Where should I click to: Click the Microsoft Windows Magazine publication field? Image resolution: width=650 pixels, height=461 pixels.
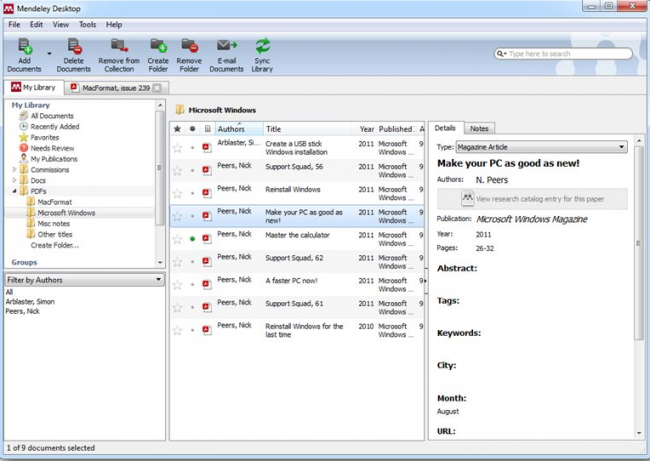[531, 219]
